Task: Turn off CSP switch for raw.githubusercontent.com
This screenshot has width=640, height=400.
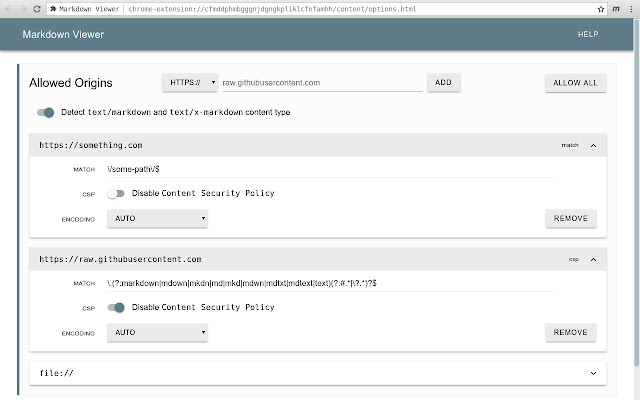Action: (x=117, y=307)
